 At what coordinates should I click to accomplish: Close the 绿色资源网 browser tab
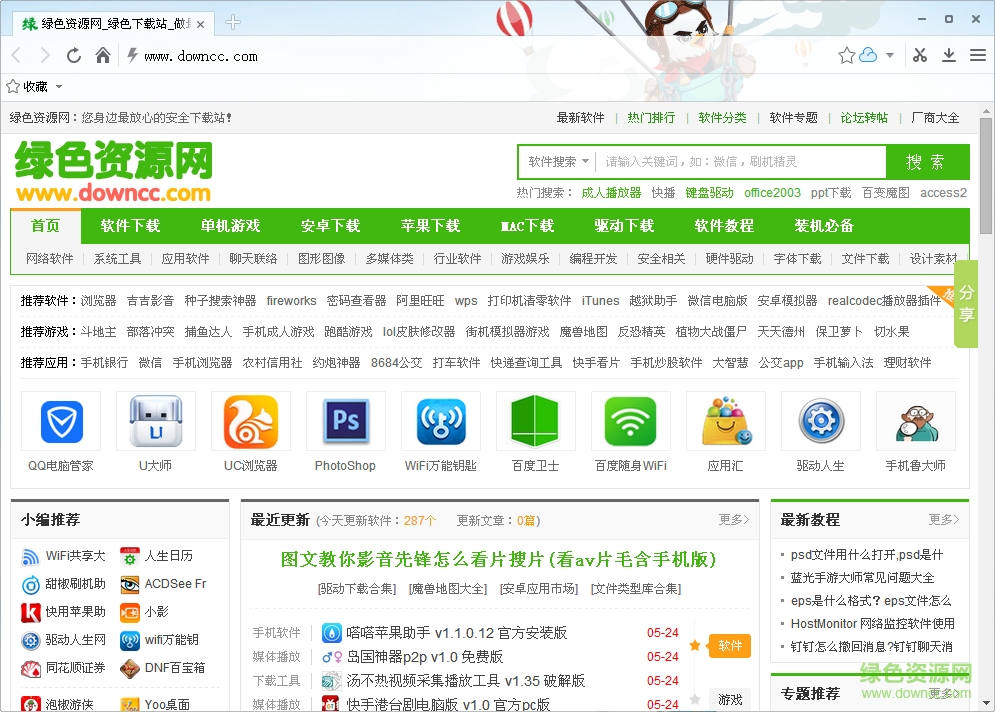click(201, 24)
